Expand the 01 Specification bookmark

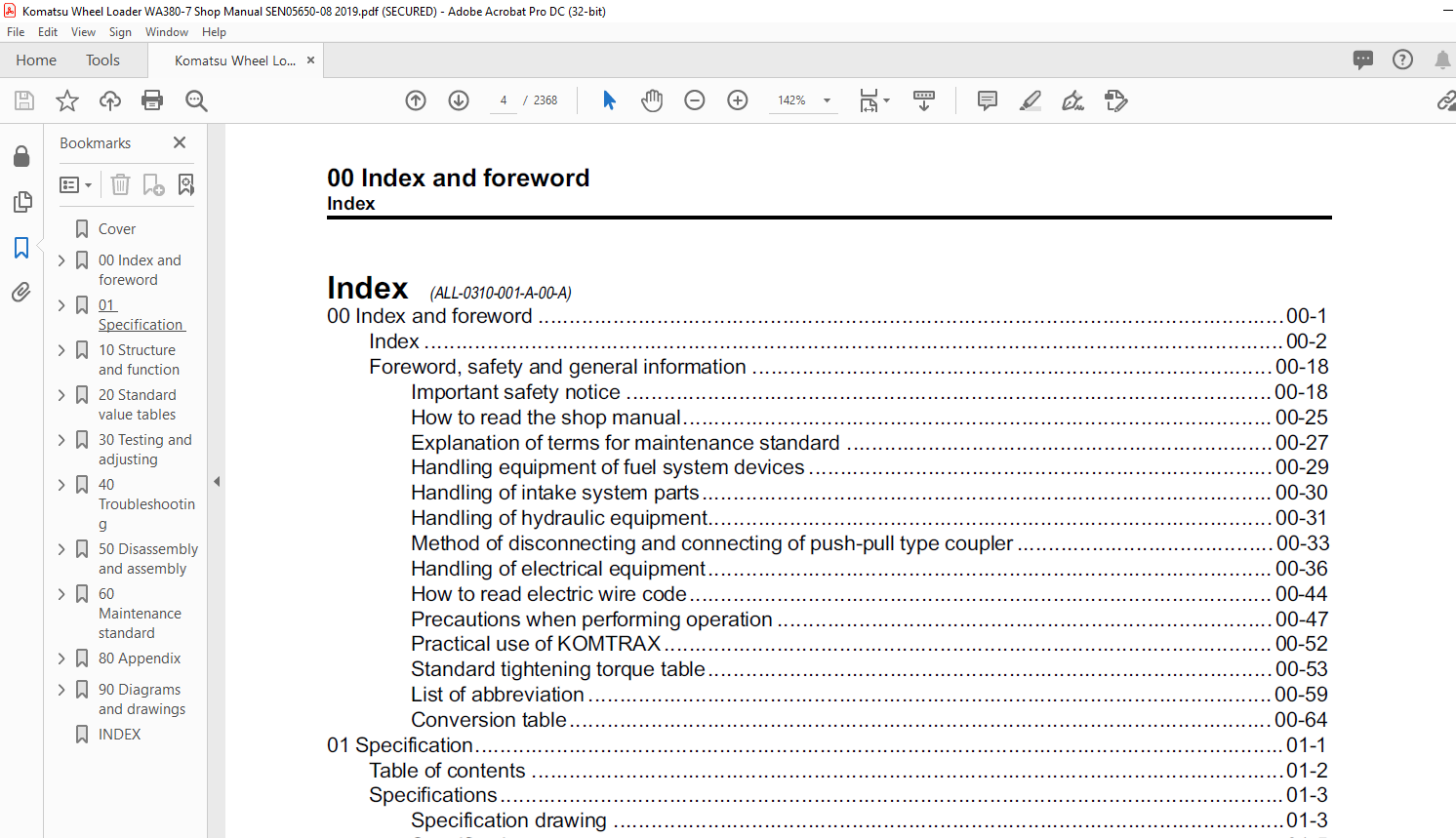(61, 305)
